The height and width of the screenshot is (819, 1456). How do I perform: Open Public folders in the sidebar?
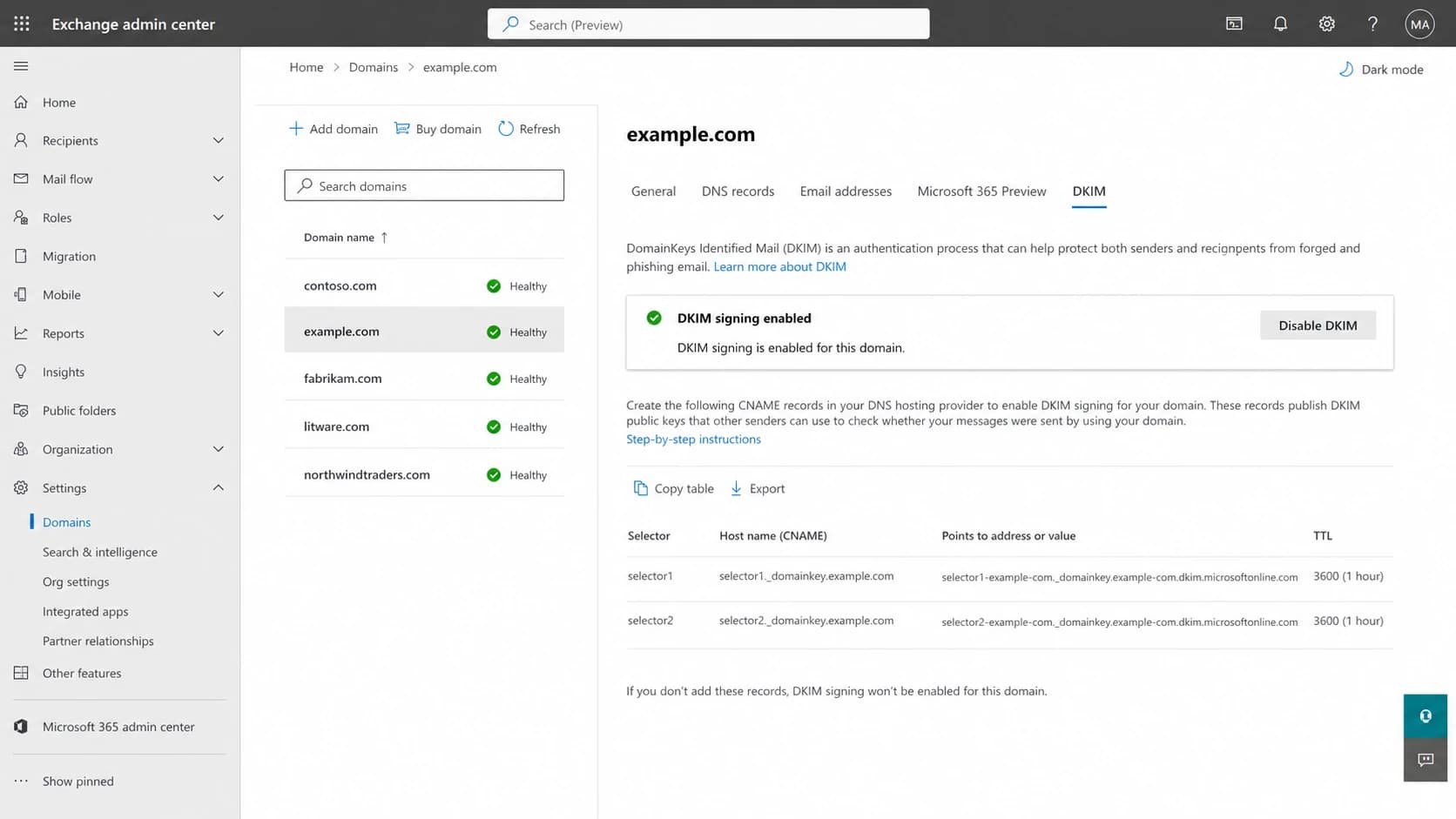click(79, 410)
